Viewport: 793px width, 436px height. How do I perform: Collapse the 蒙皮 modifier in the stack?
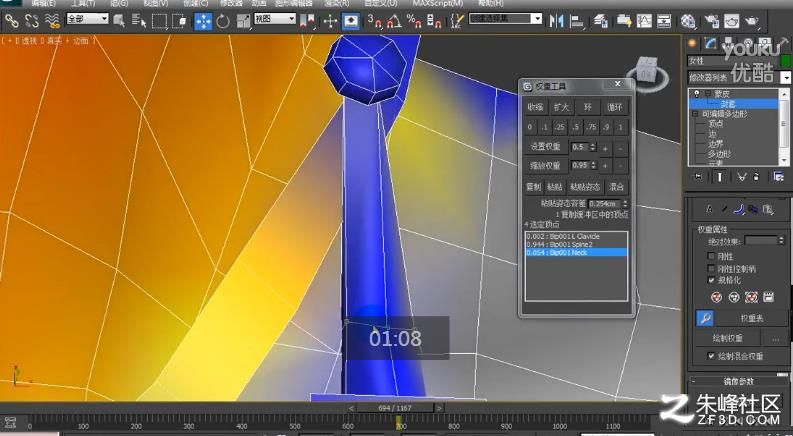707,94
